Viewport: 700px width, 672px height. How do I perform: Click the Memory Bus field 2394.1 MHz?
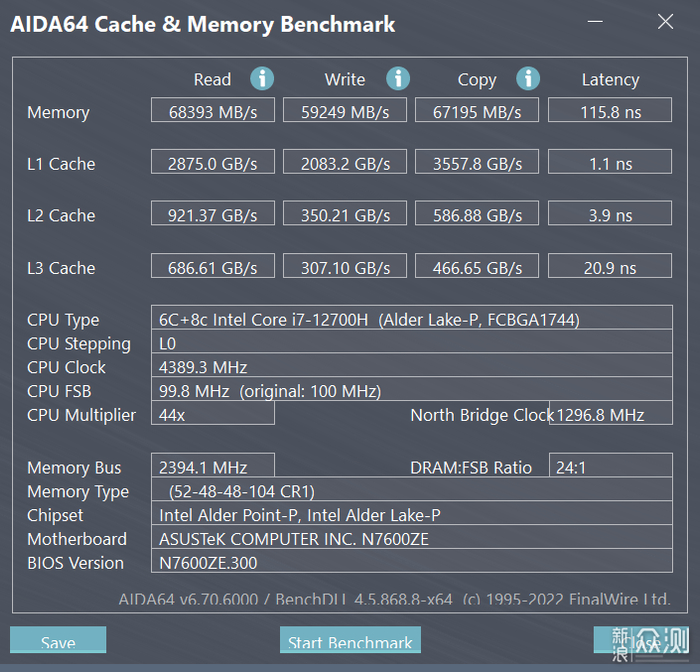point(212,467)
